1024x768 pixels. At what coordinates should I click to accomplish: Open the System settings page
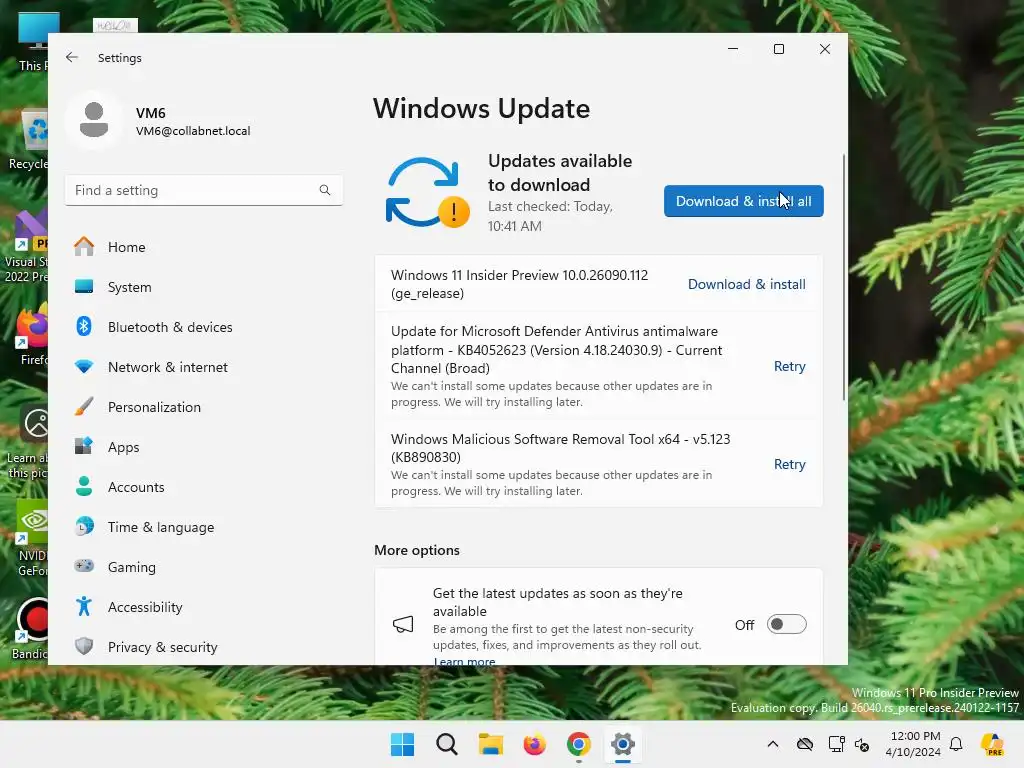tap(204, 287)
